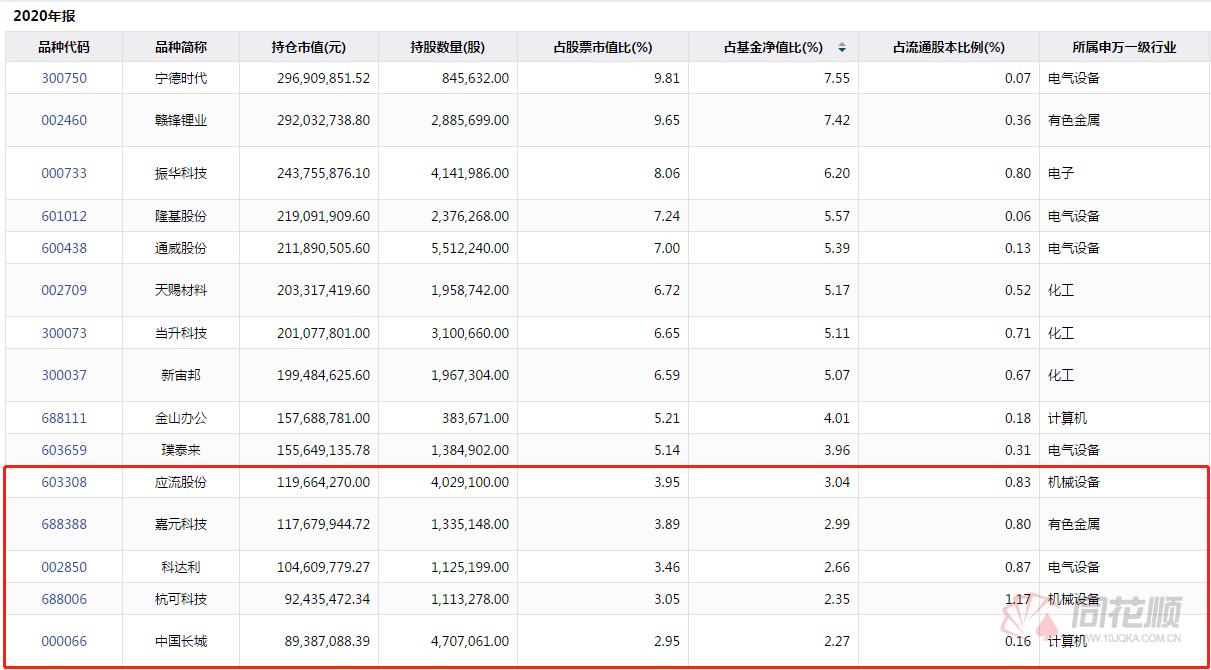Select stock name 应流股份
1211x670 pixels.
point(181,482)
